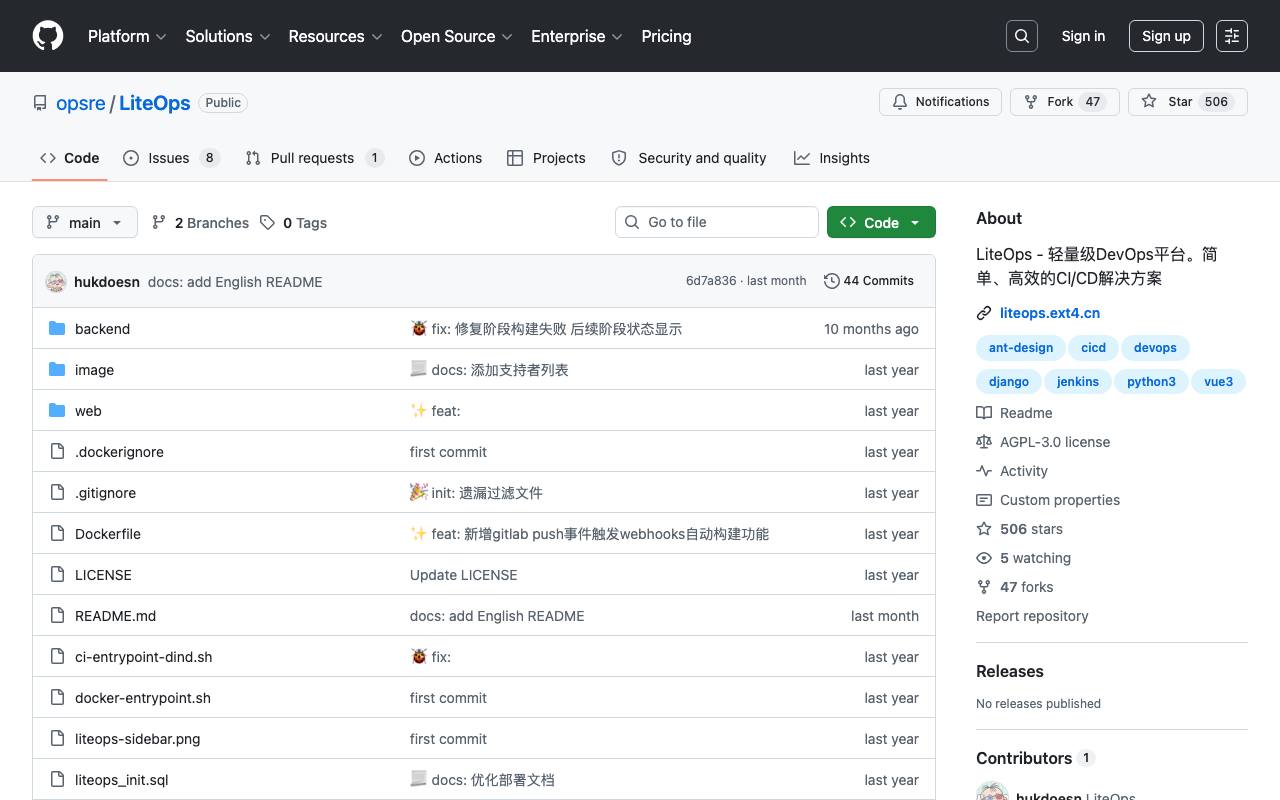This screenshot has width=1280, height=800.
Task: Select the jenkins topic tag
Action: click(1078, 382)
